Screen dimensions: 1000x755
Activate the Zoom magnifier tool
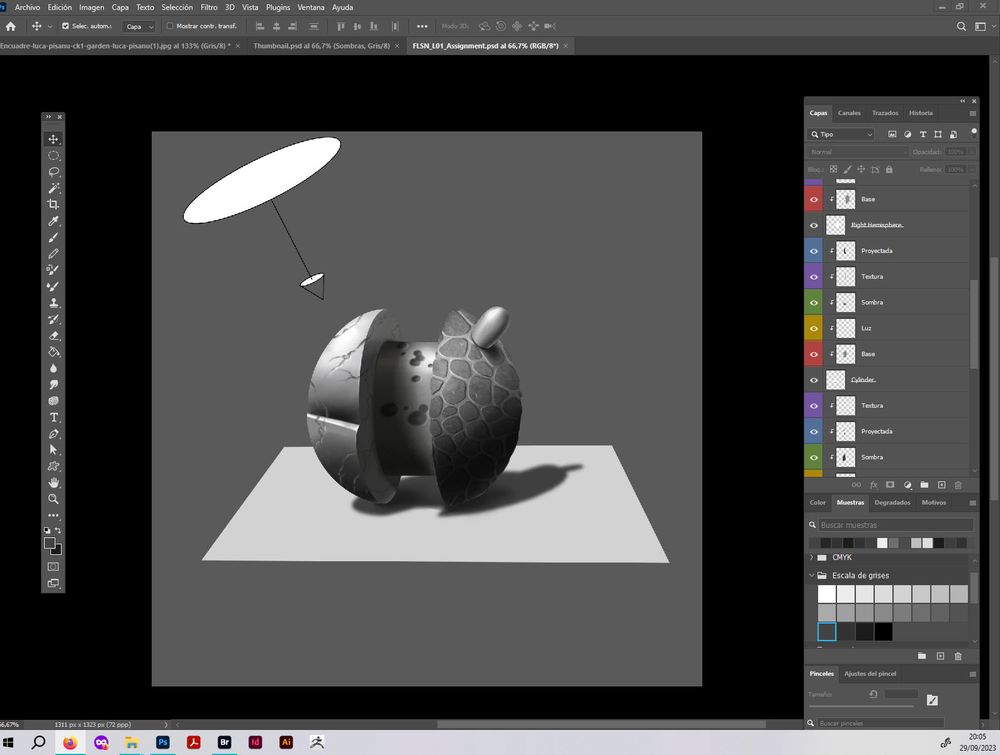pos(54,499)
